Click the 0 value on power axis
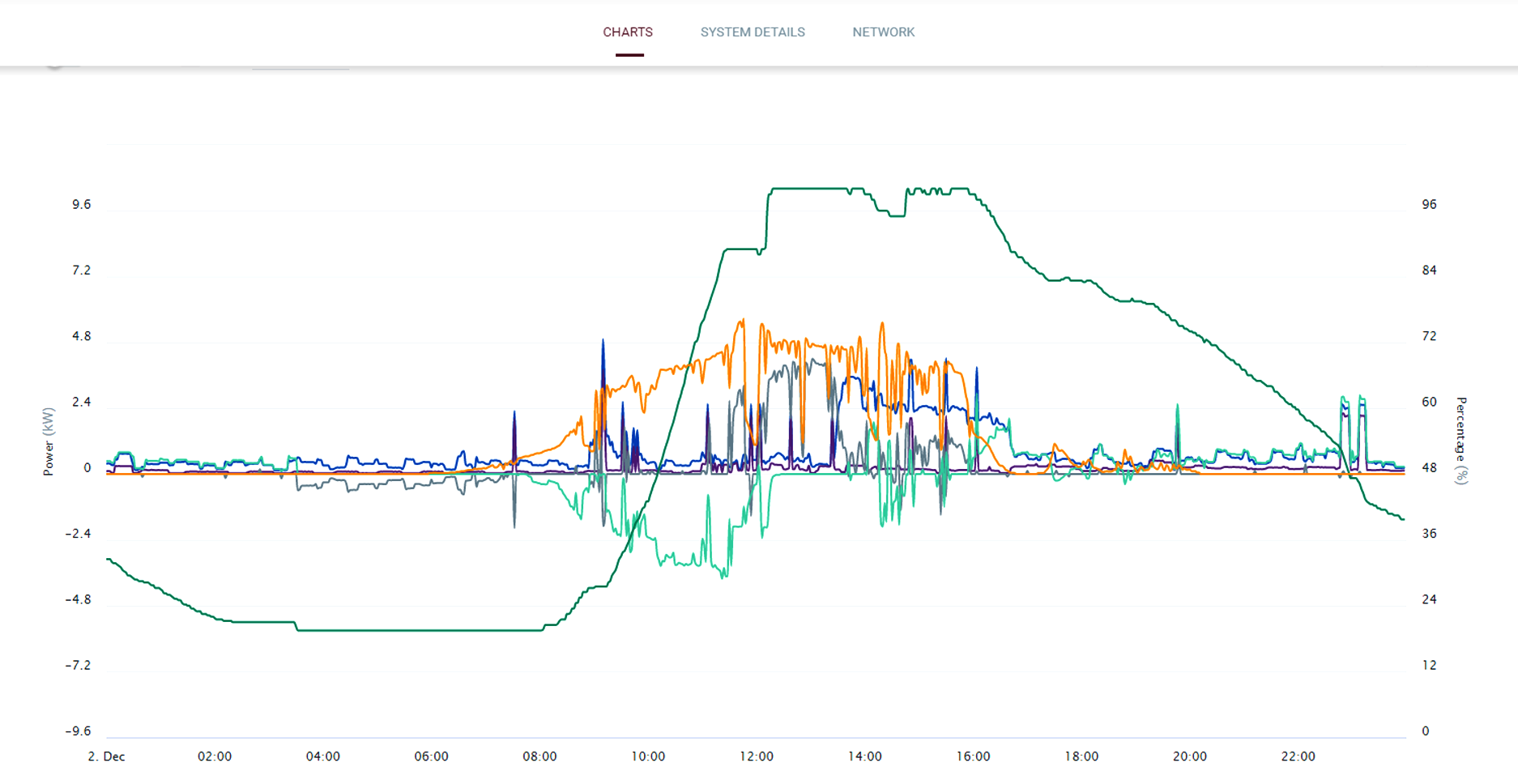This screenshot has width=1518, height=784. [87, 467]
